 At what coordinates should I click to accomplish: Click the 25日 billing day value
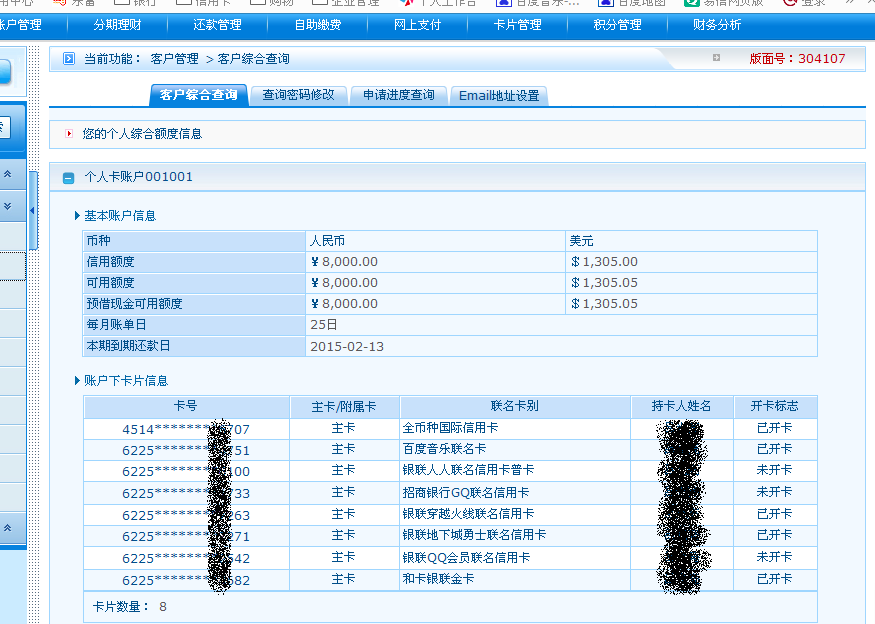tap(324, 325)
